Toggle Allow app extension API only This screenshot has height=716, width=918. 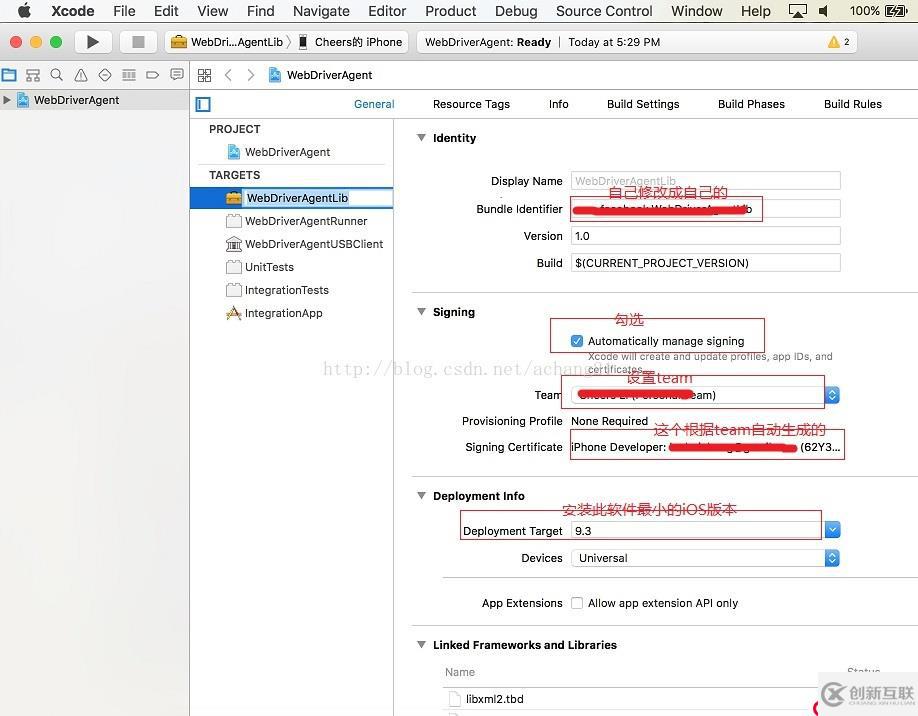tap(577, 603)
